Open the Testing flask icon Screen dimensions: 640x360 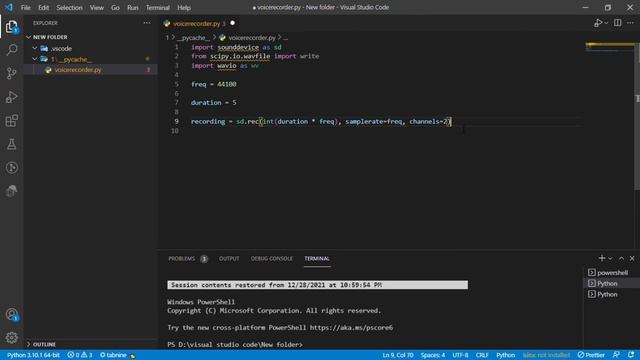point(11,144)
